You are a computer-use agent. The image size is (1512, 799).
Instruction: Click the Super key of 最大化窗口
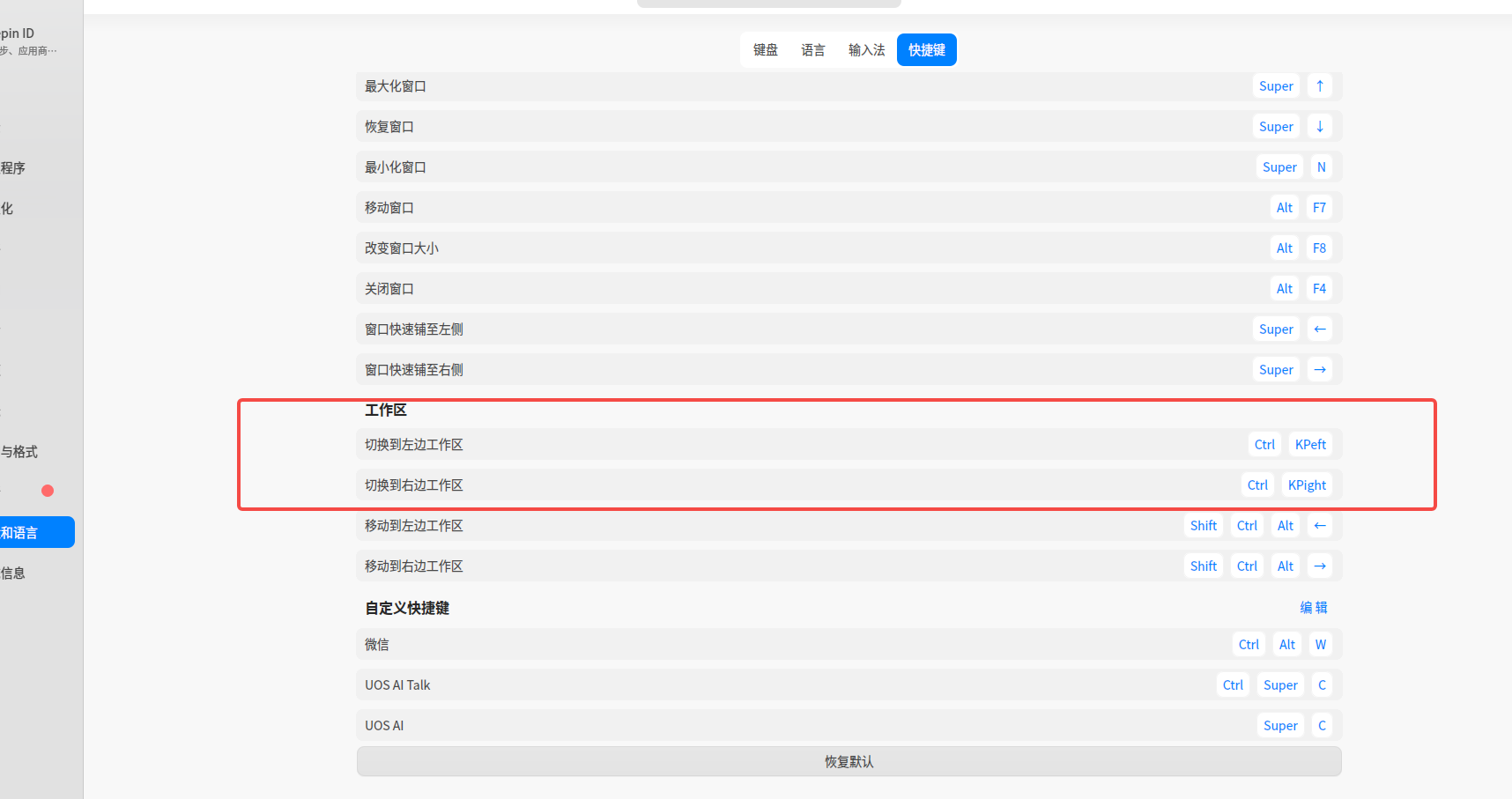click(1276, 86)
